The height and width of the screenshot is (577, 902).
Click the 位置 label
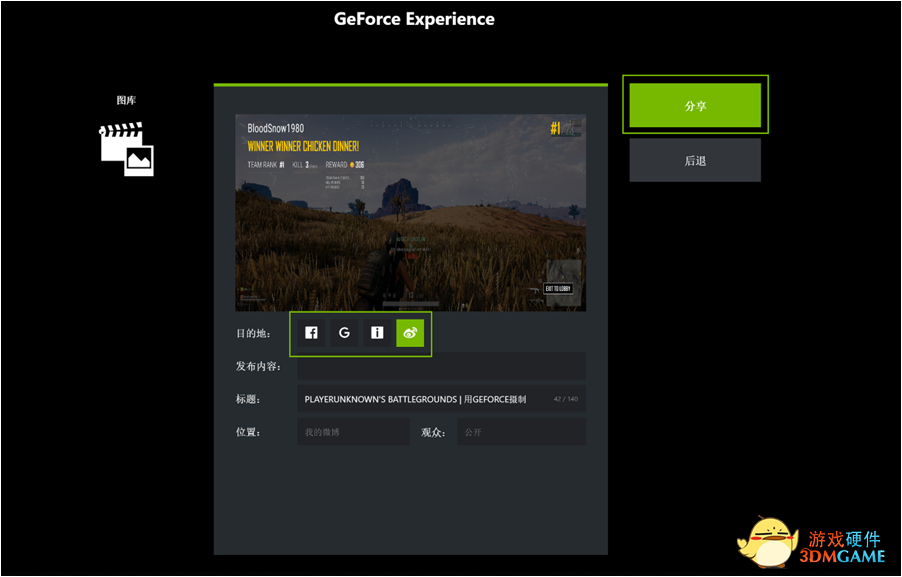coord(249,432)
